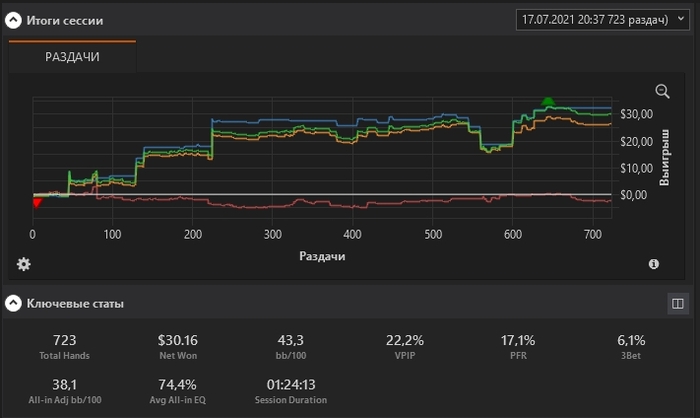Screen dimensions: 700x418
Task: Click the Total Hands 723 stat
Action: coord(64,347)
